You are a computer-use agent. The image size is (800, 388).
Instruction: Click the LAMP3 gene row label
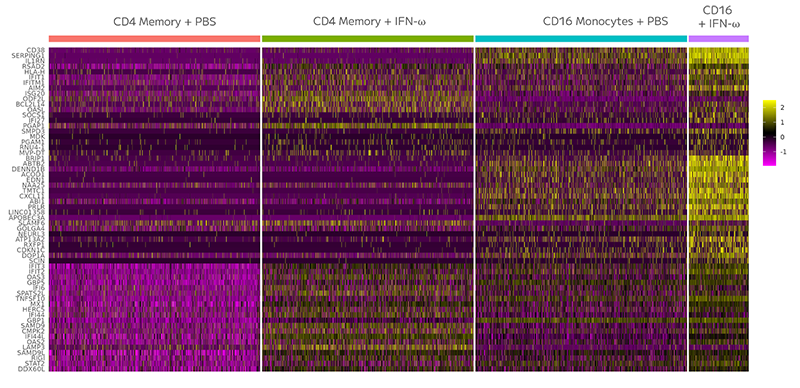(x=35, y=347)
